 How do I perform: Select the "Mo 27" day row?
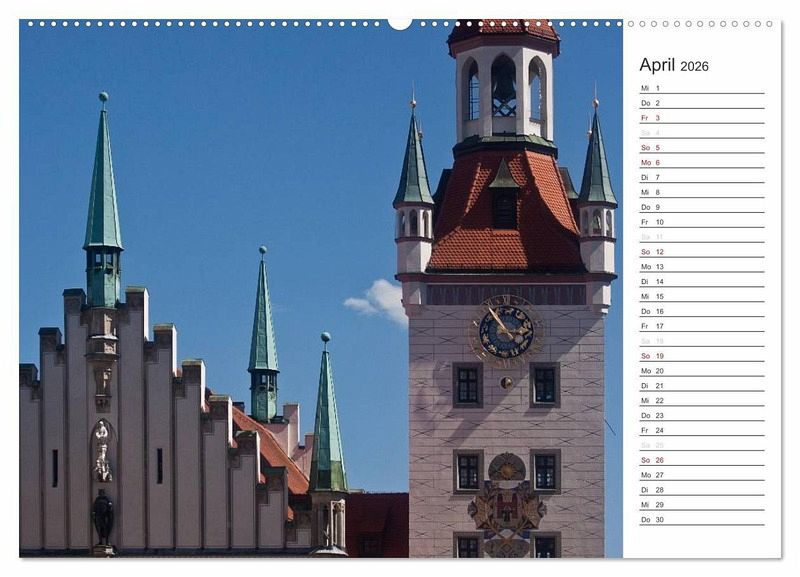(x=702, y=475)
